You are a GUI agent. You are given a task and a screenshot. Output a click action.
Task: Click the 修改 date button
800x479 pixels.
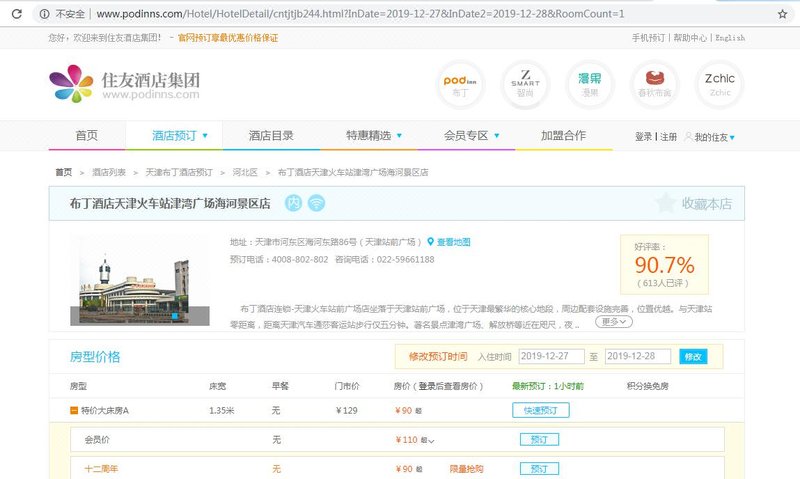tap(692, 357)
